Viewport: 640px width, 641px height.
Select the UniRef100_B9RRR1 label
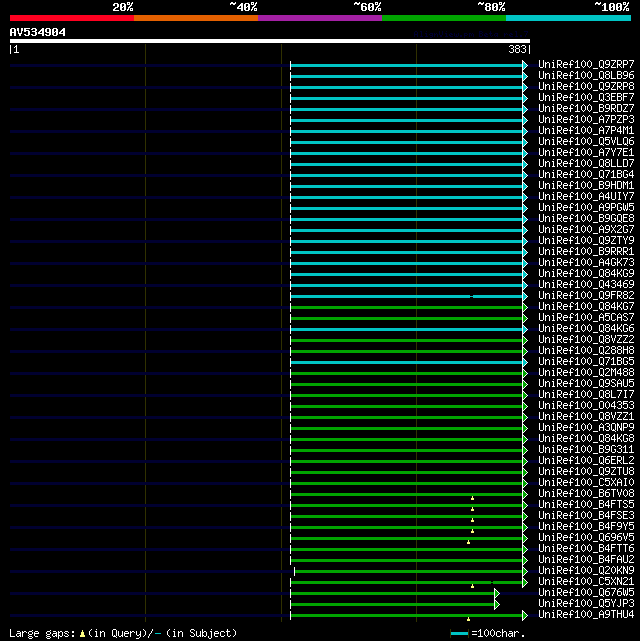(586, 251)
